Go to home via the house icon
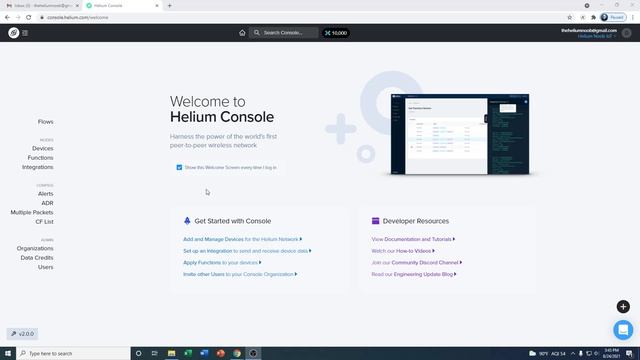The image size is (640, 360). click(242, 33)
